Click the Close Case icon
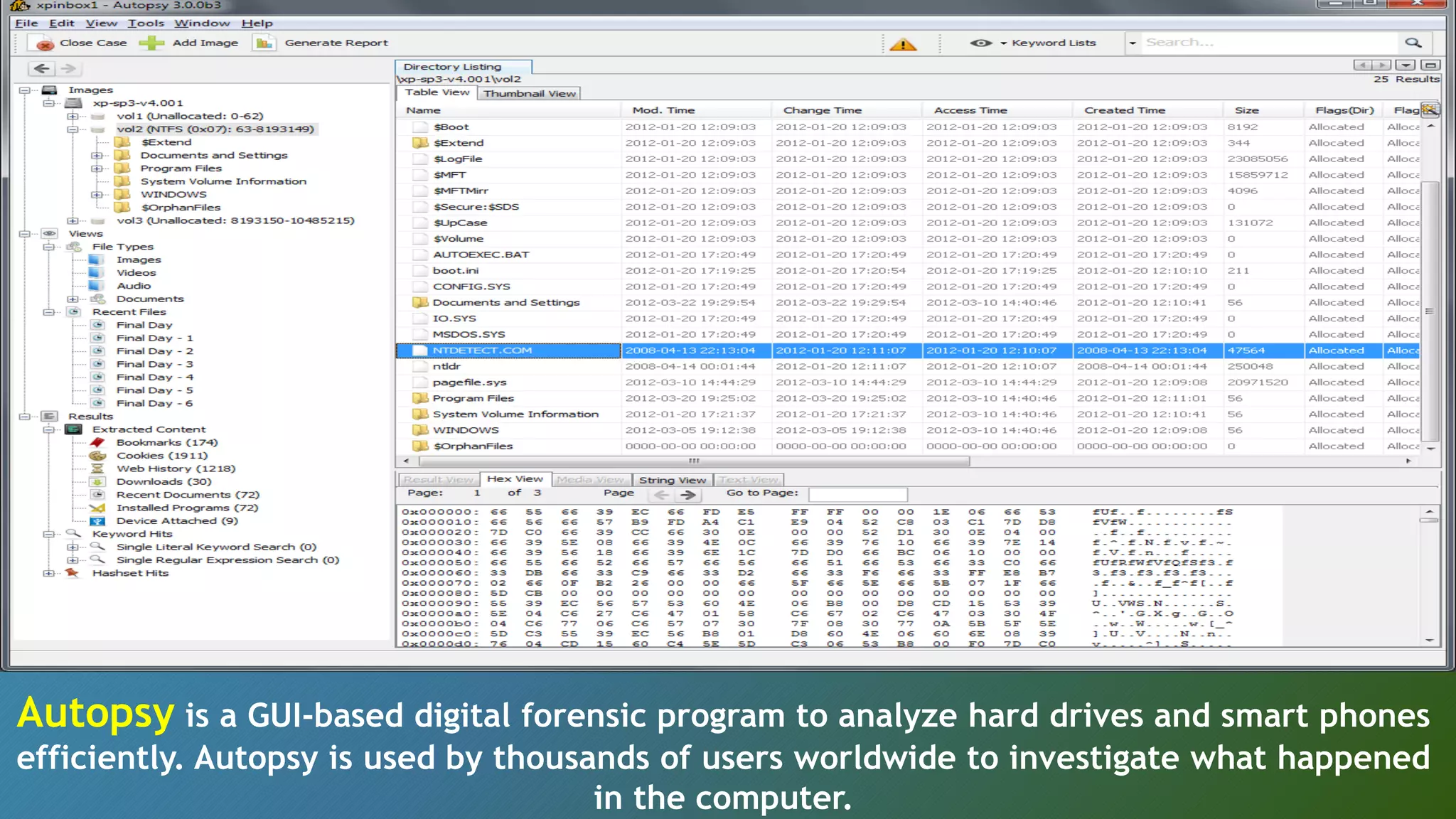The image size is (1456, 819). point(45,44)
